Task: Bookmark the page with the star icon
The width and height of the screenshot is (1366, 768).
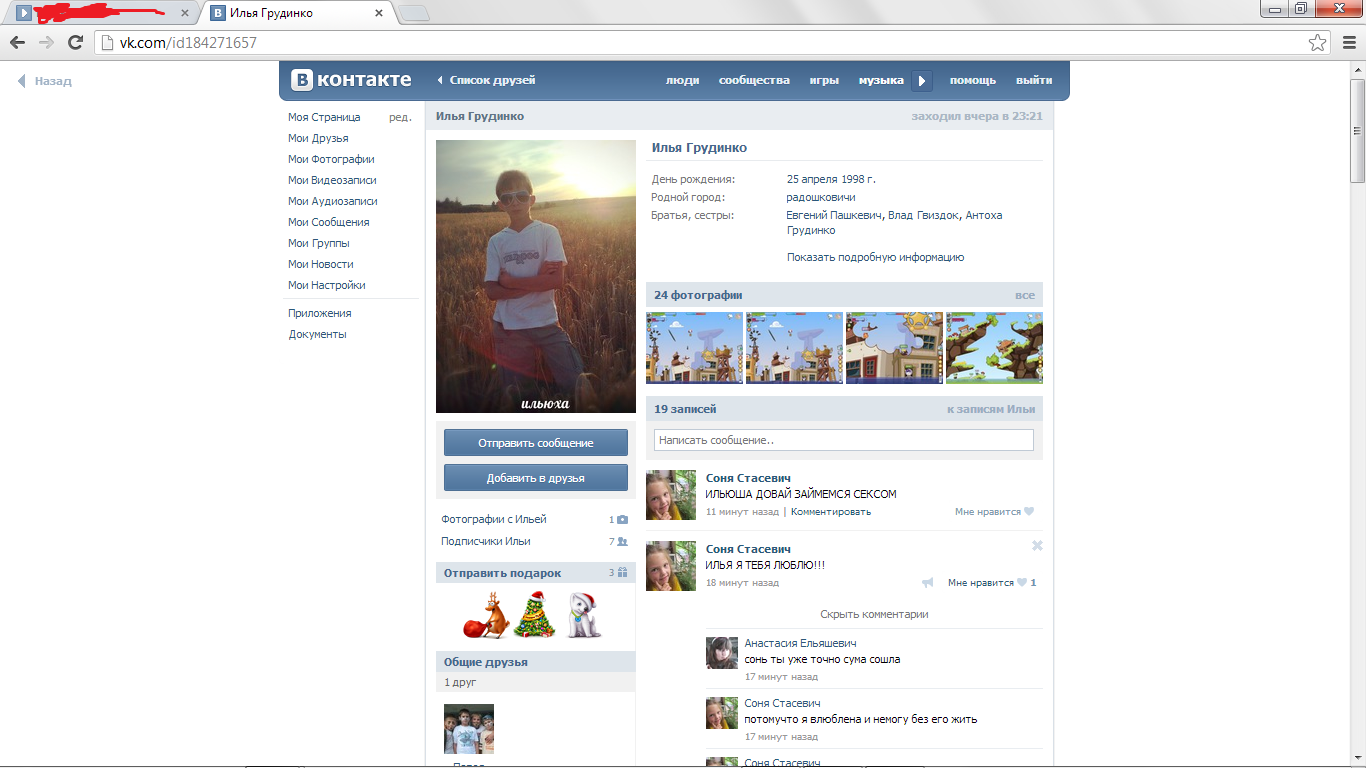Action: tap(1318, 42)
